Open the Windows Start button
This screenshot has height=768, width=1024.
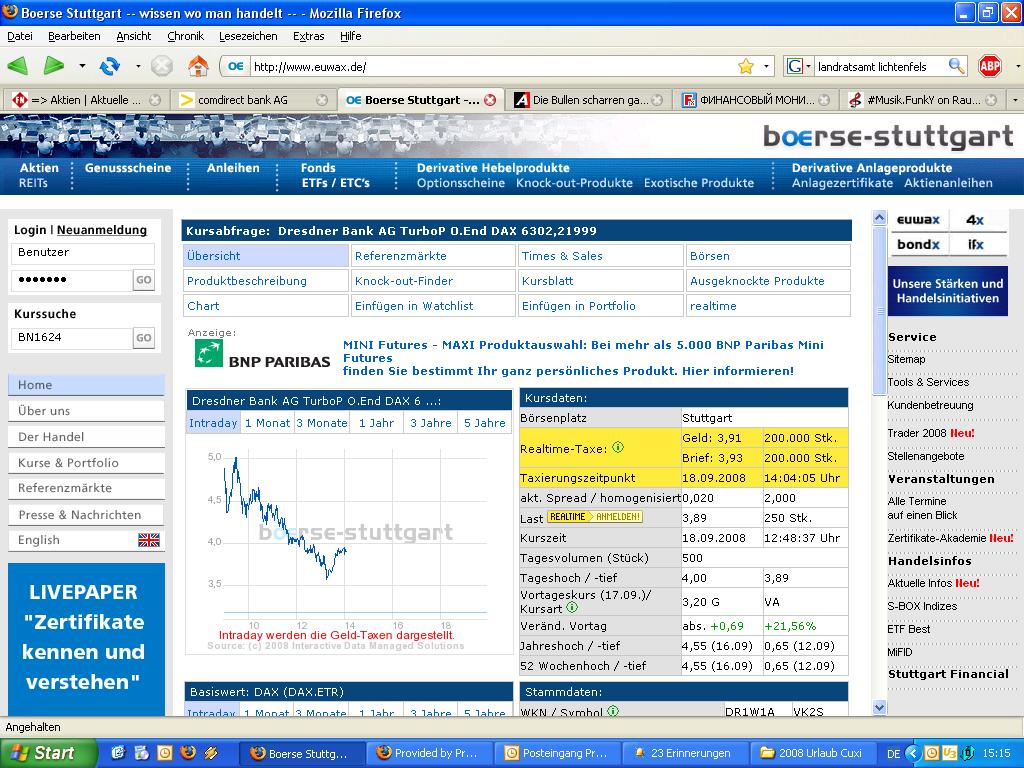coord(48,753)
